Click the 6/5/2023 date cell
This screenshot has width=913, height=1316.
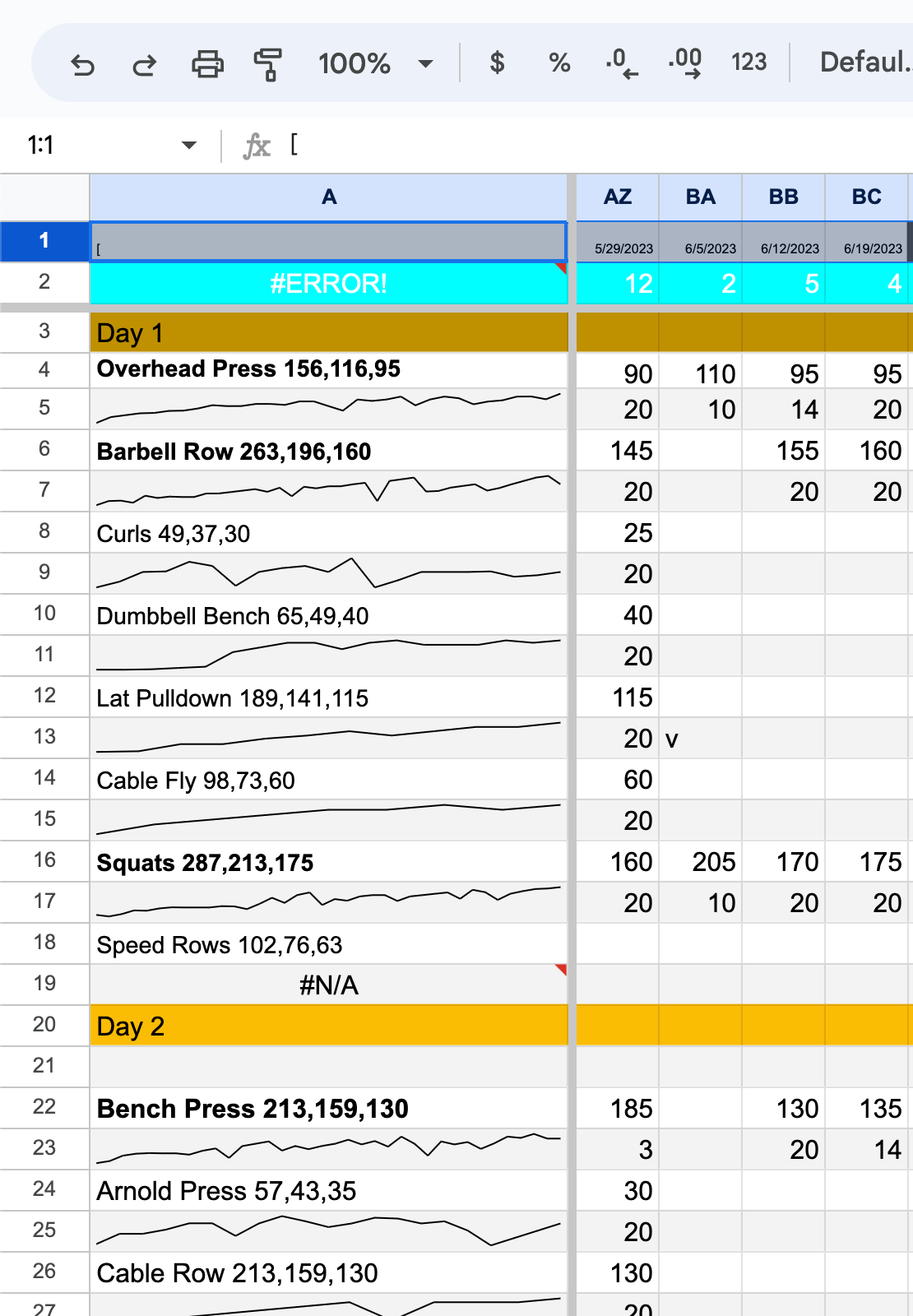701,242
